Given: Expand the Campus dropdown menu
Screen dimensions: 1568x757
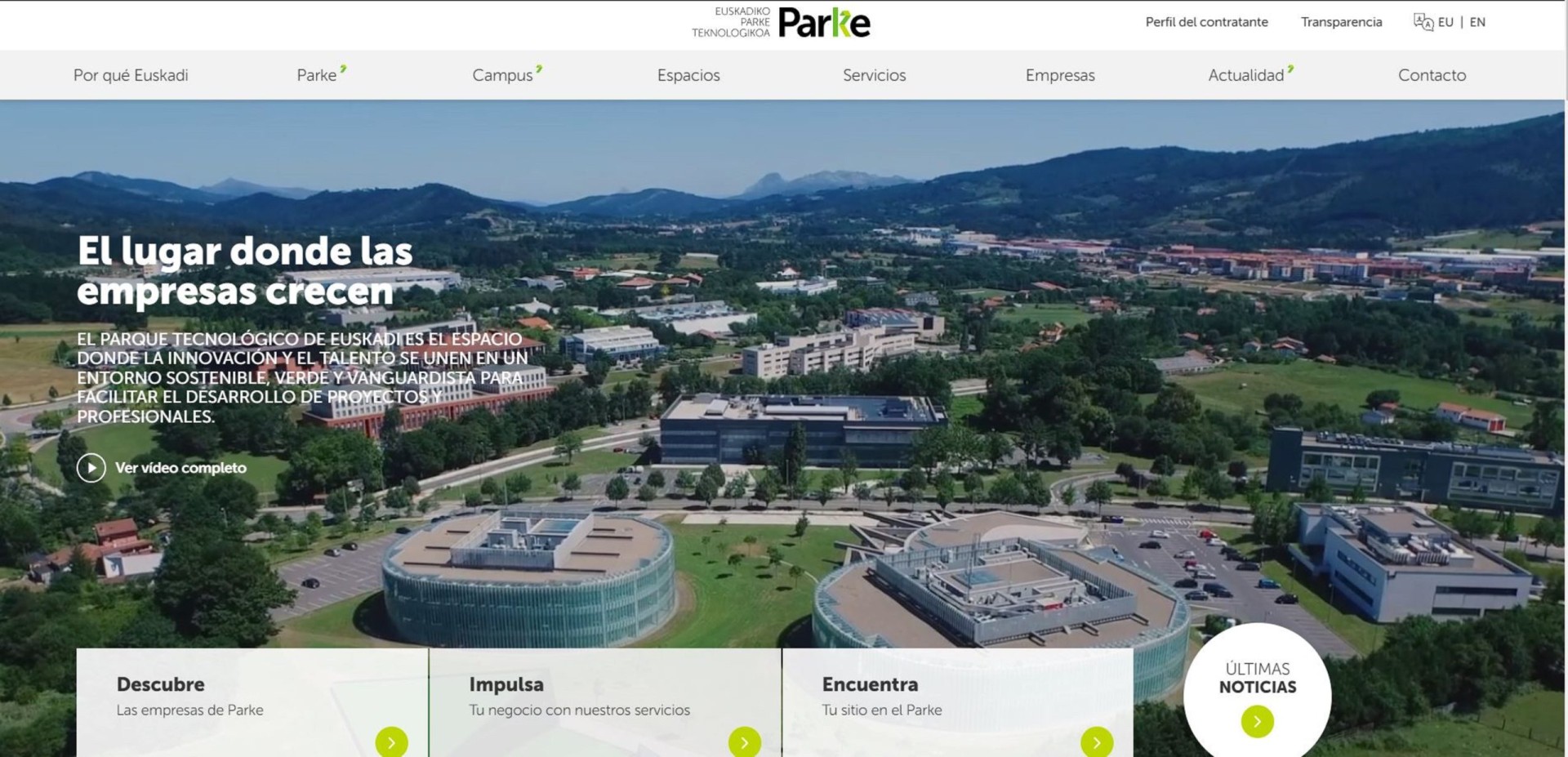Looking at the screenshot, I should (505, 75).
